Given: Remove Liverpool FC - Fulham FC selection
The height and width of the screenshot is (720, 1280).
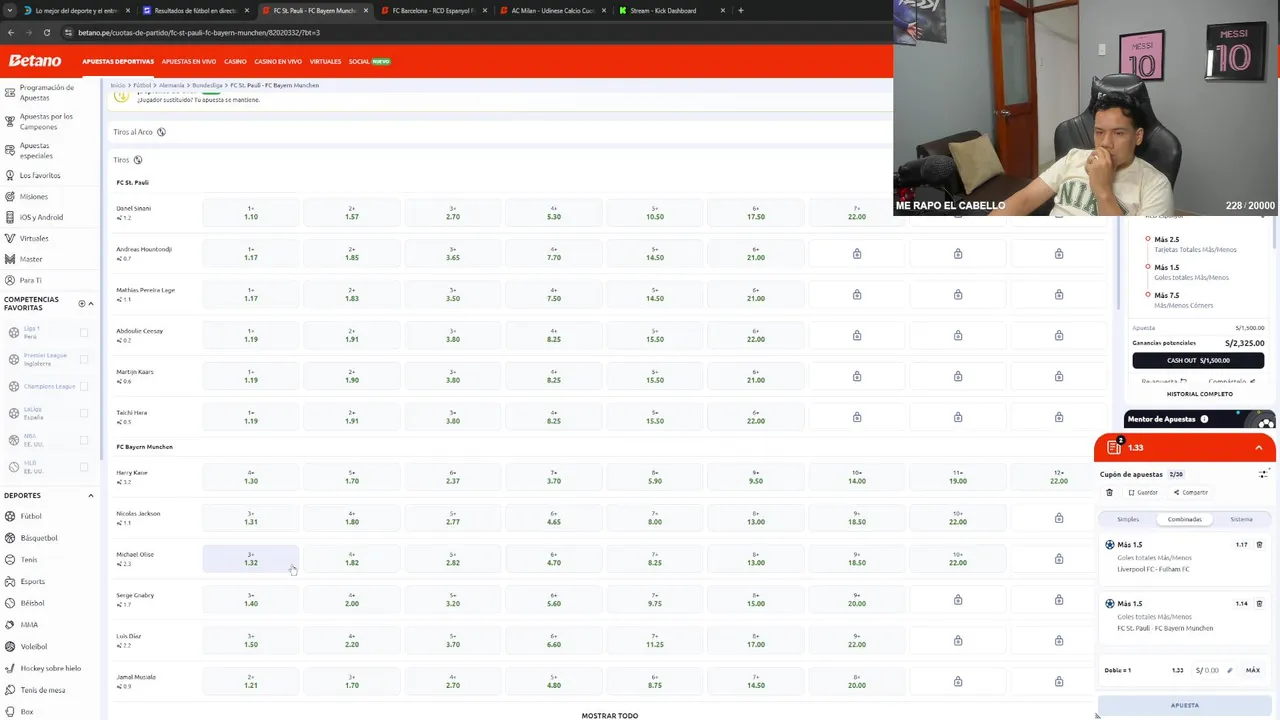Looking at the screenshot, I should (1259, 545).
